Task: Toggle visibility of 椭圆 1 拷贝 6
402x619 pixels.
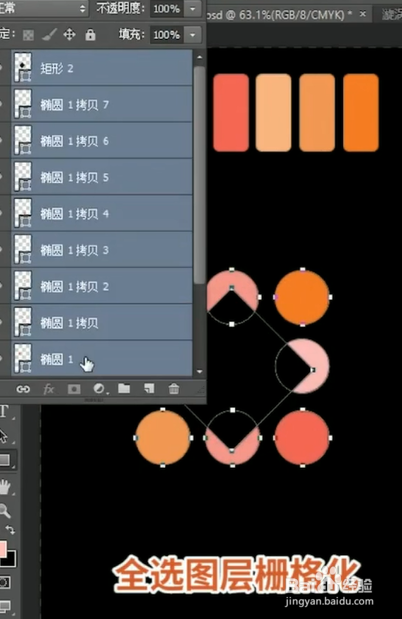Action: [x=3, y=141]
